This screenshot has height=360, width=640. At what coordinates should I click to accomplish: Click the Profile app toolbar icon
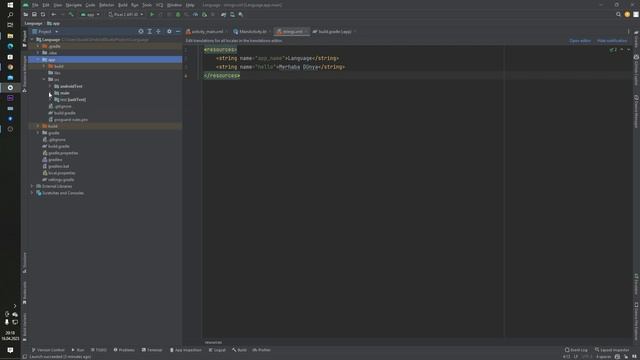(x=196, y=14)
